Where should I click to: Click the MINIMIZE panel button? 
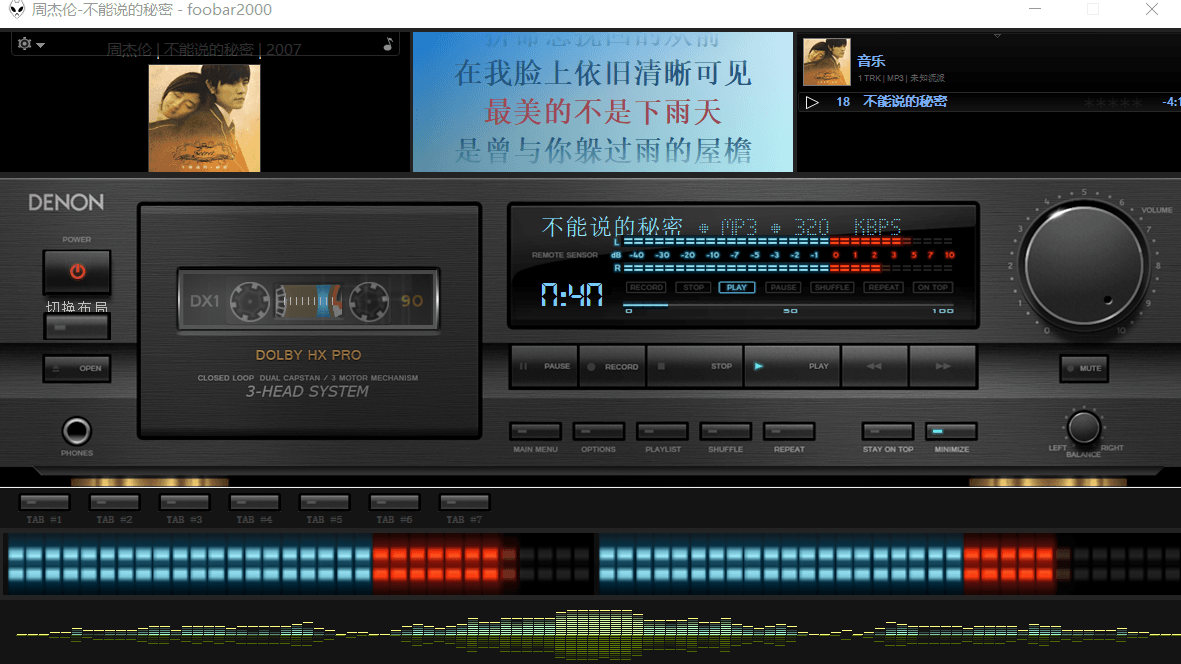coord(951,431)
